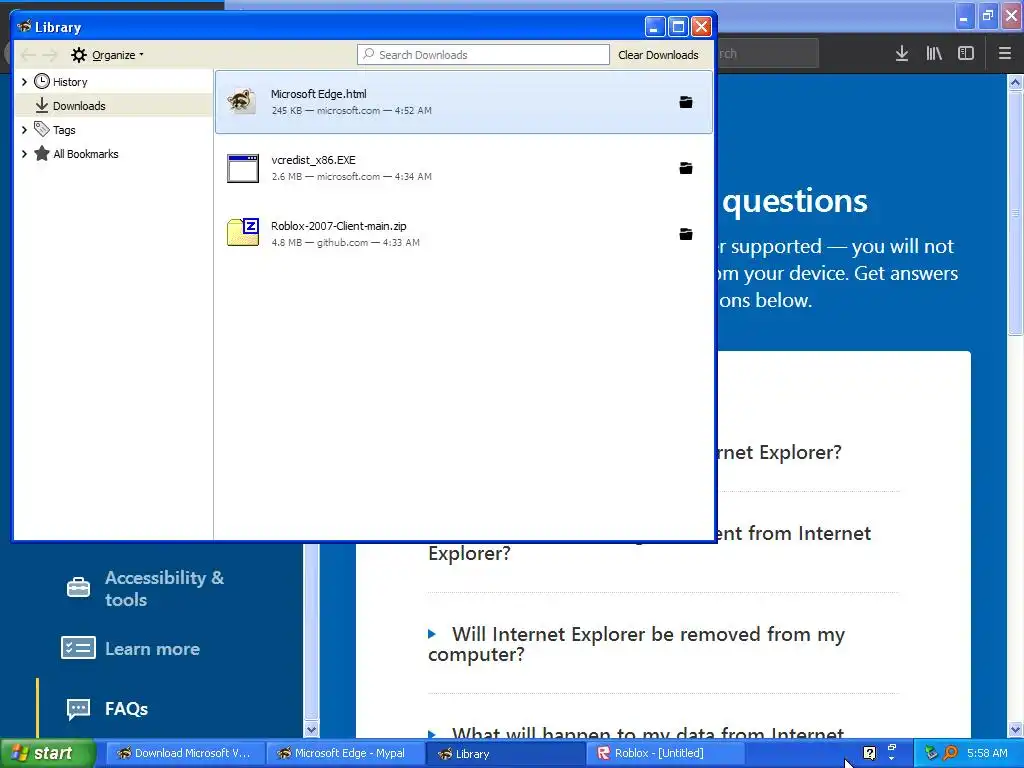Open containing folder for vcredist_x86.EXE
Screen dimensions: 1024x768
tap(686, 168)
